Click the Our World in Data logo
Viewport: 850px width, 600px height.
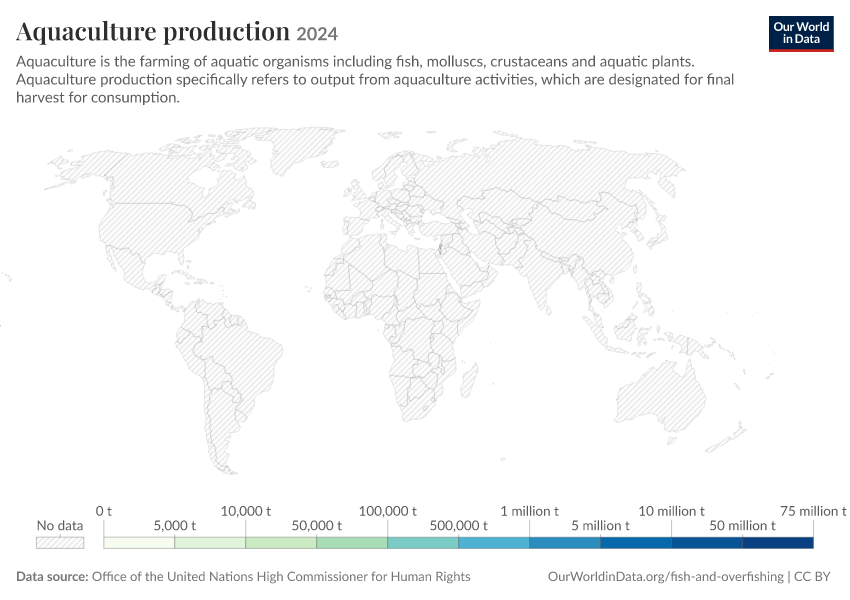point(801,34)
